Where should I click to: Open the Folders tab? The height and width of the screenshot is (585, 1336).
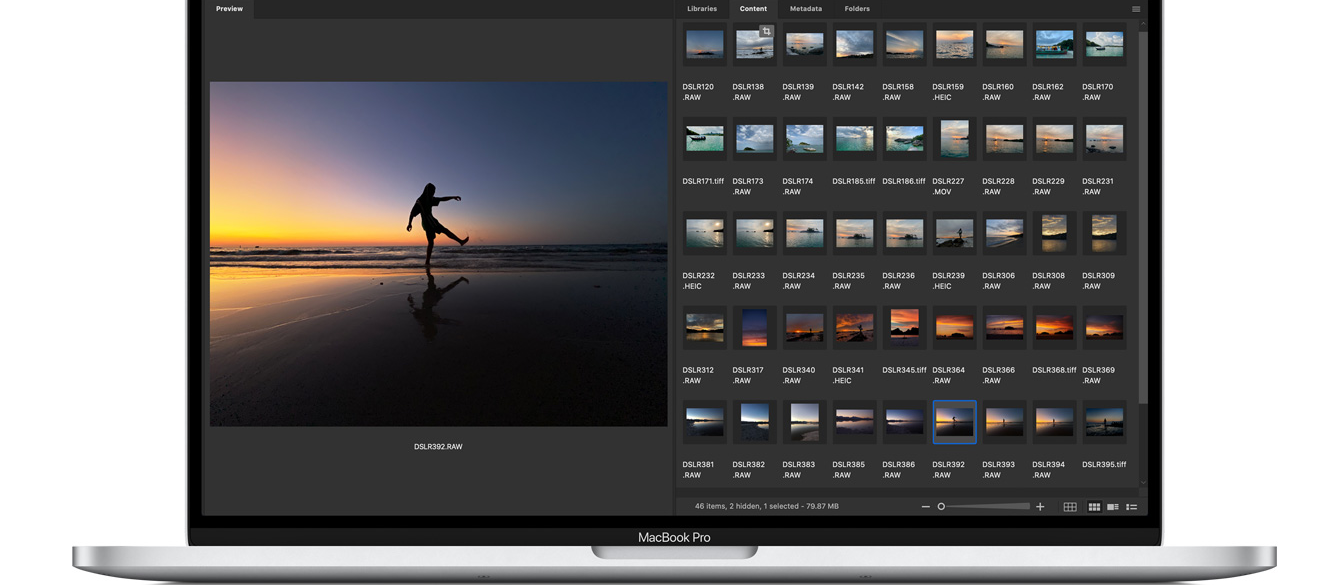pos(857,9)
